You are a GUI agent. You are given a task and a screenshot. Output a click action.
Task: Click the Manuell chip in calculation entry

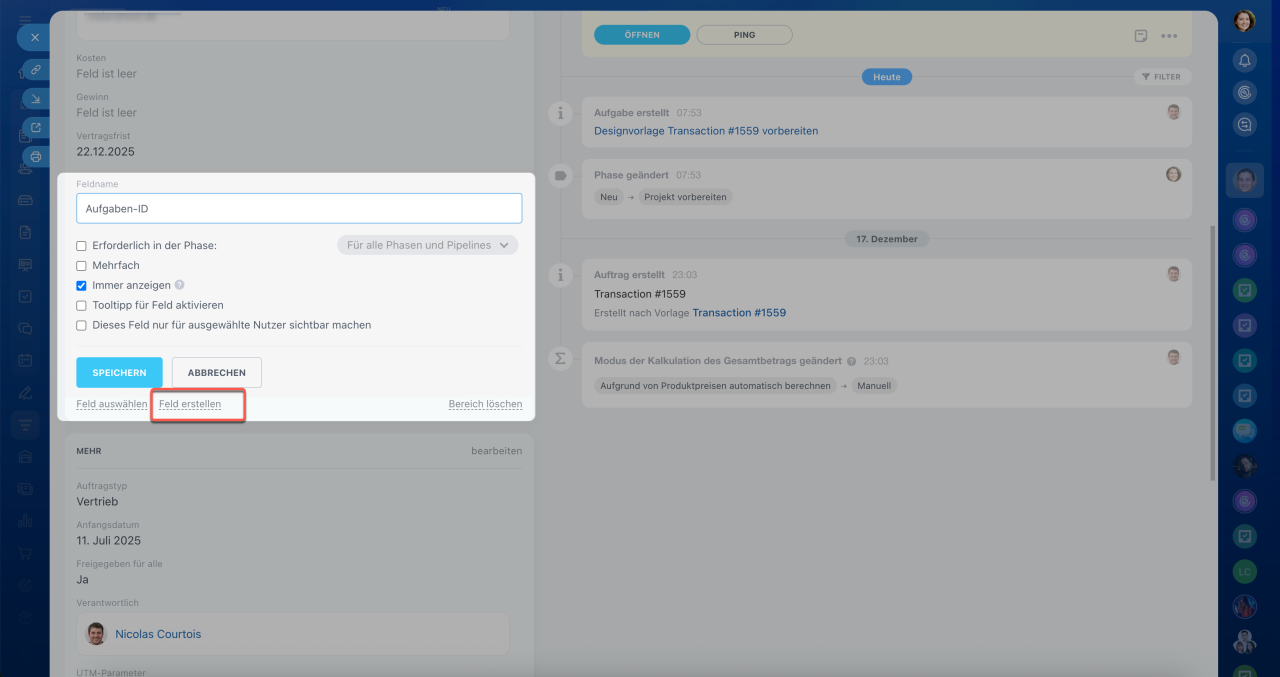(875, 385)
